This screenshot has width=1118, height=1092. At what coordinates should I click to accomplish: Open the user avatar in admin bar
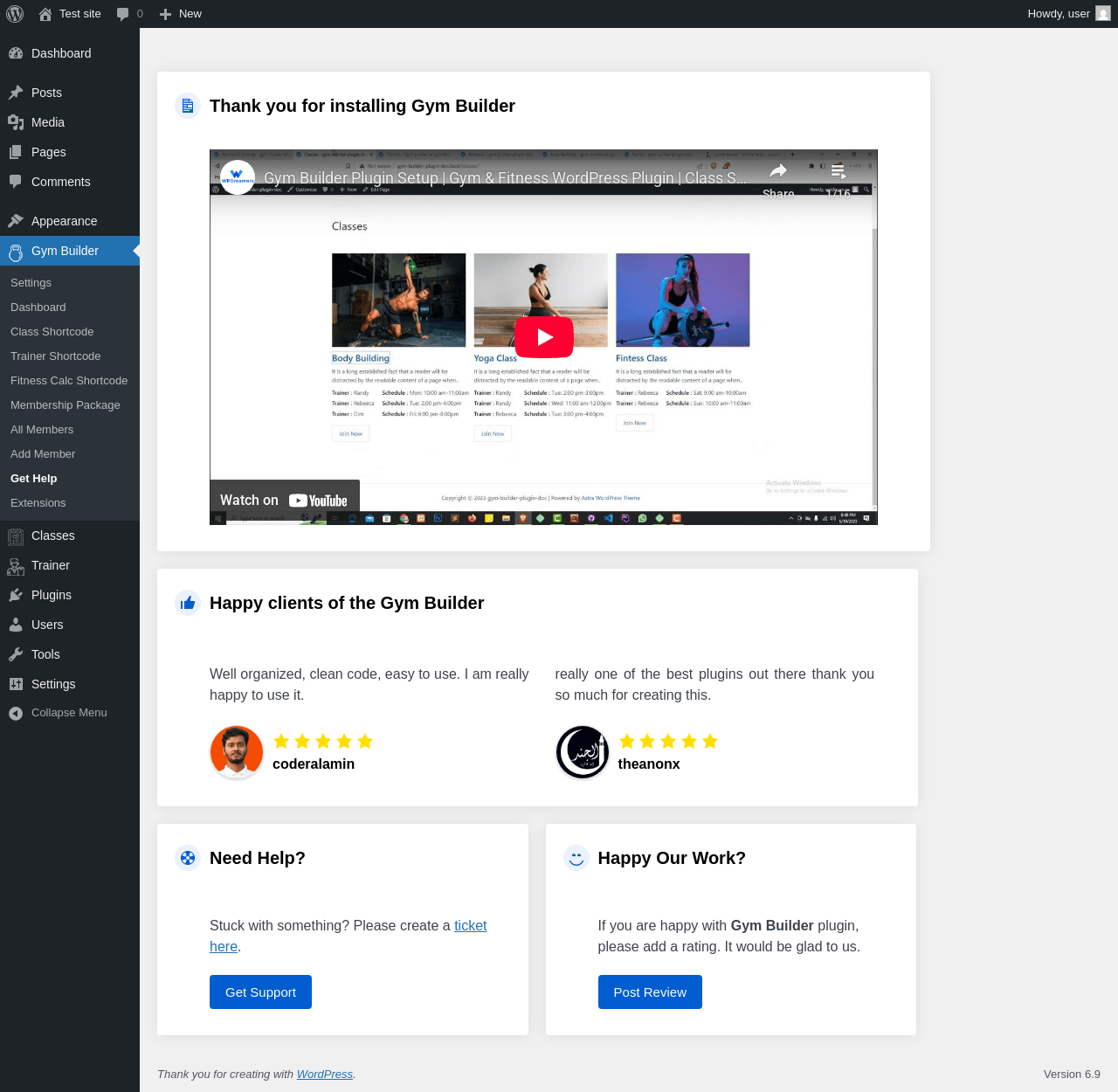1103,14
